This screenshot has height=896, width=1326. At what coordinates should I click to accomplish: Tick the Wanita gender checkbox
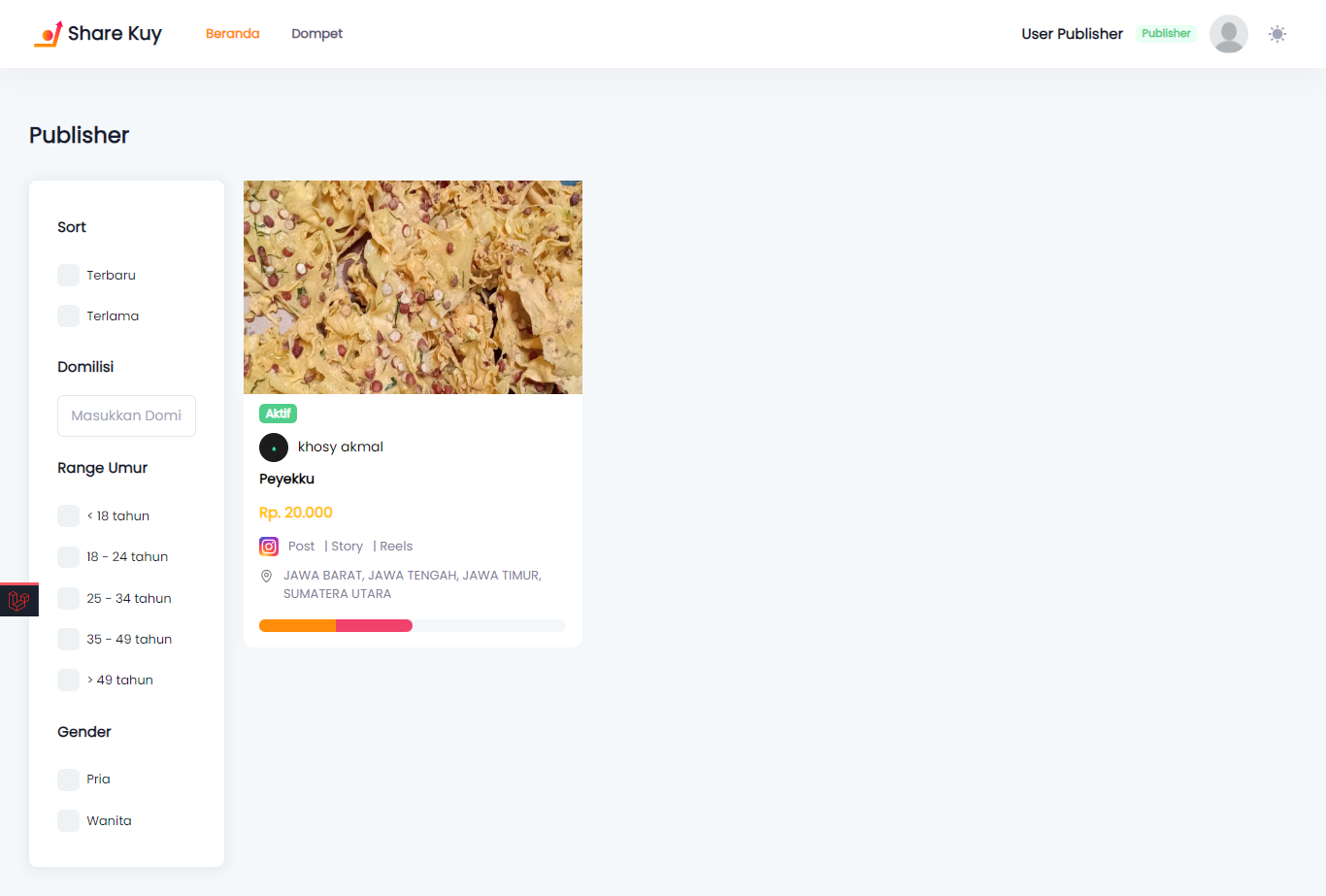click(x=68, y=820)
